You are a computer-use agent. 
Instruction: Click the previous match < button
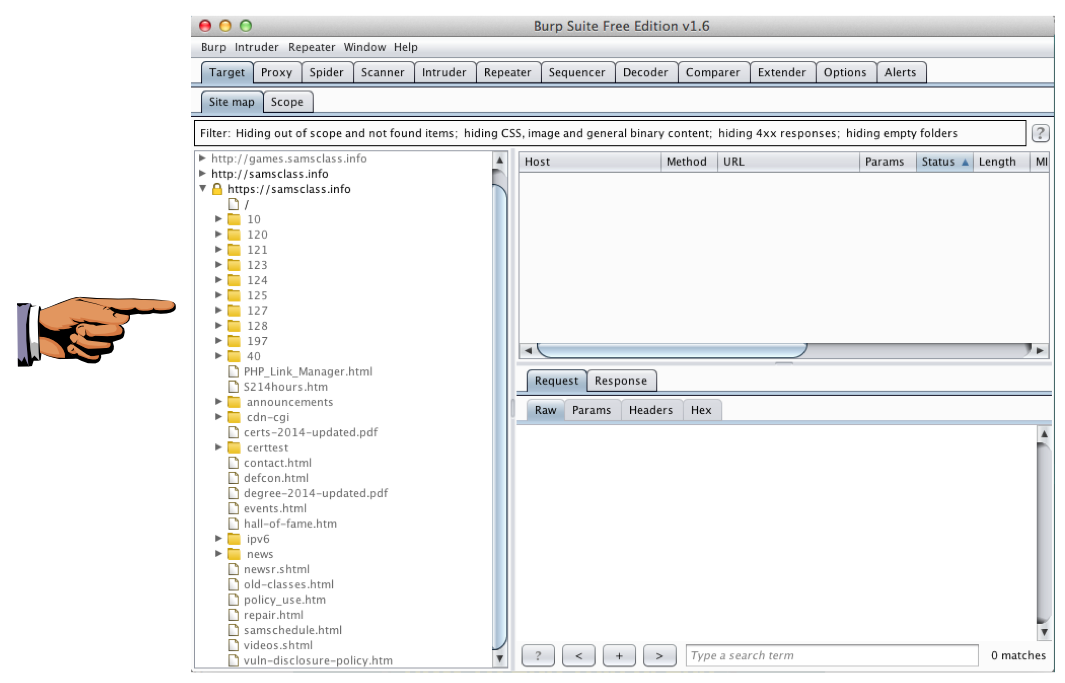pos(579,656)
